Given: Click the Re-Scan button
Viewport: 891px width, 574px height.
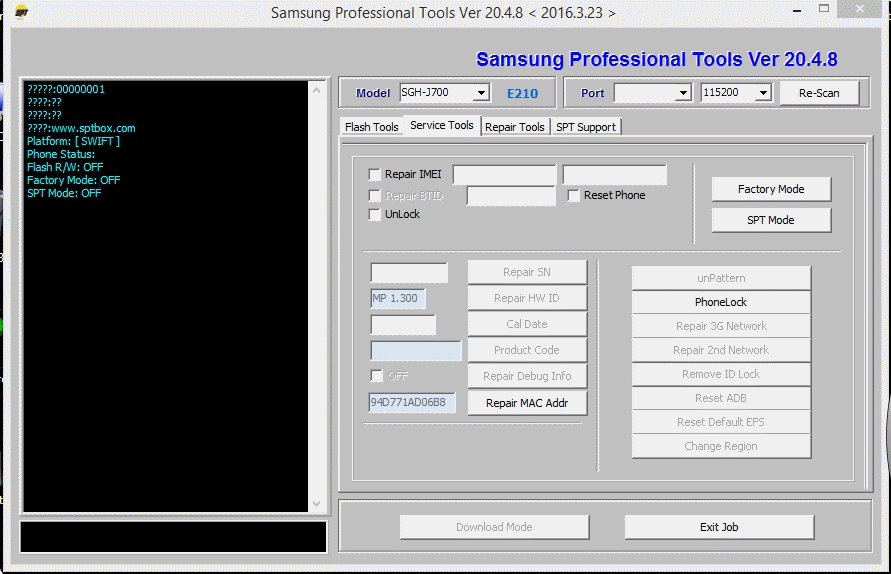Looking at the screenshot, I should coord(819,93).
